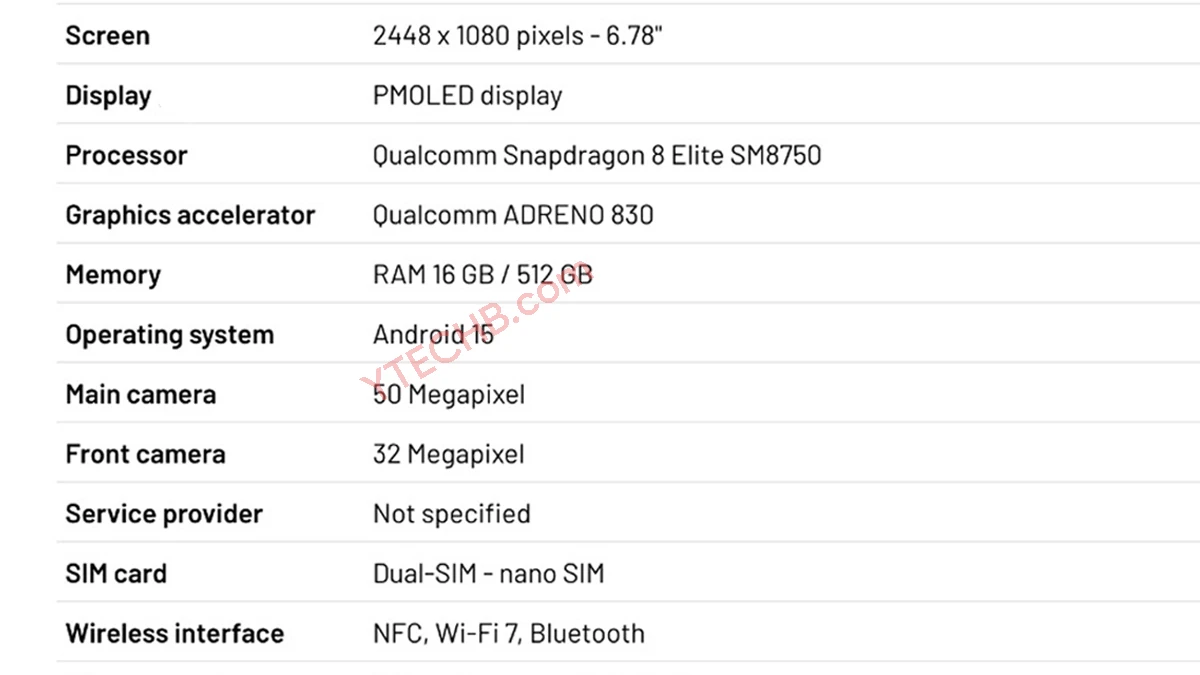Select the 50 Megapixel value
1200x675 pixels.
coord(448,395)
